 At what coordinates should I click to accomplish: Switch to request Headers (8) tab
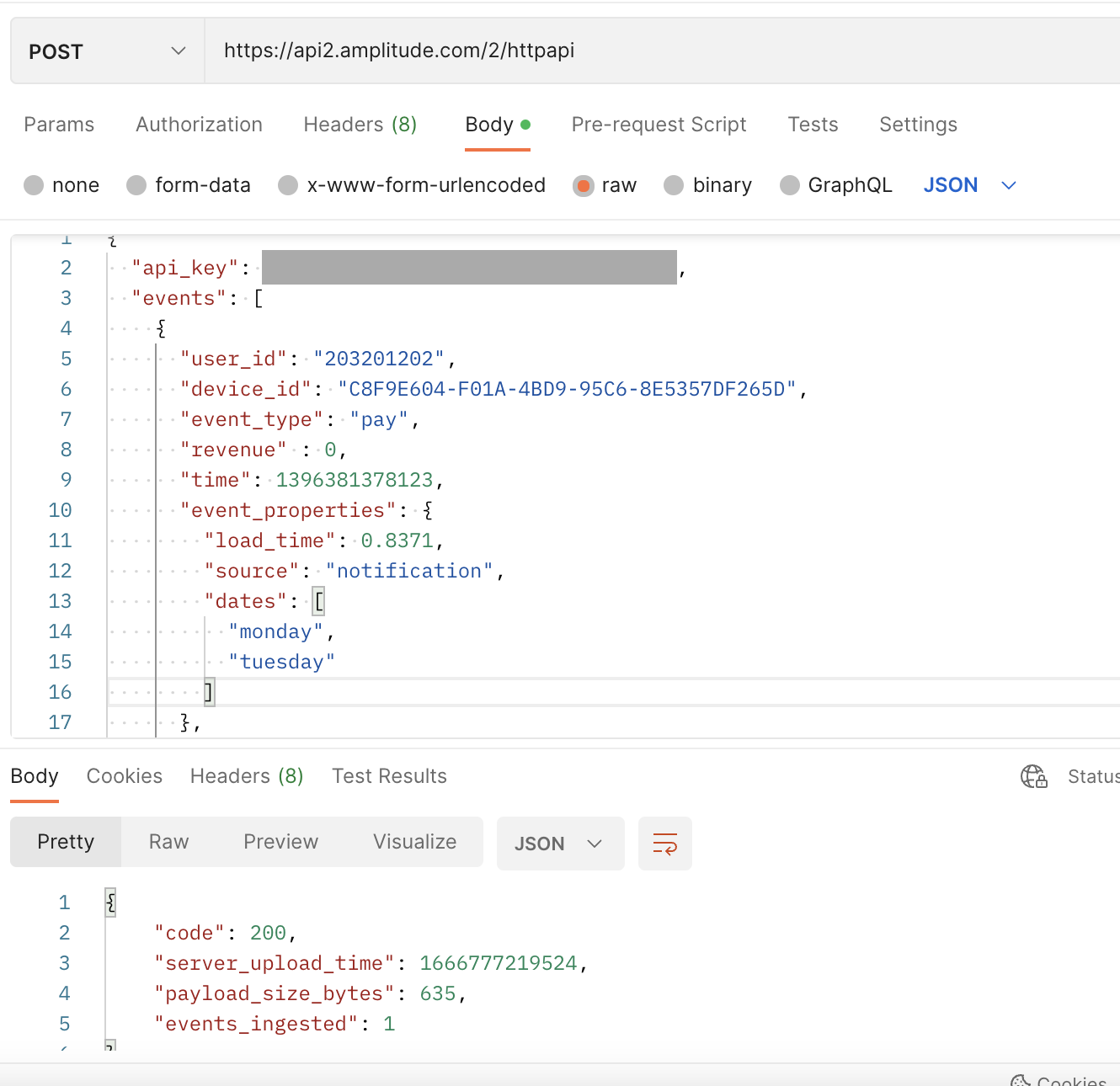click(x=360, y=125)
